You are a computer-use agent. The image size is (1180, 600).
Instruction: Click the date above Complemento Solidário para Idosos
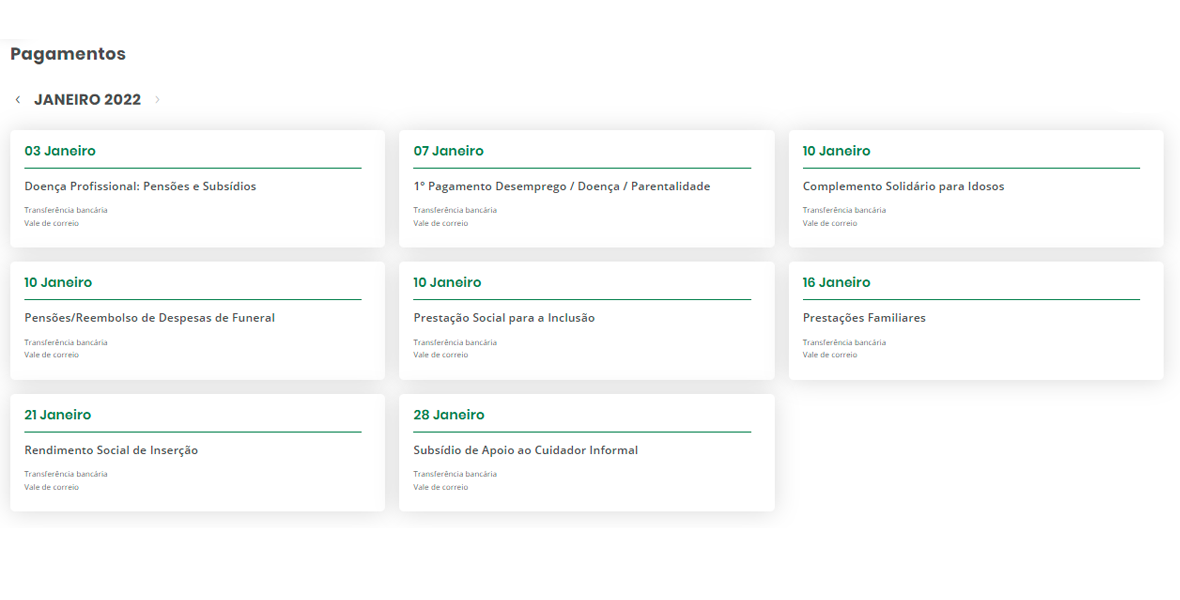(x=836, y=151)
